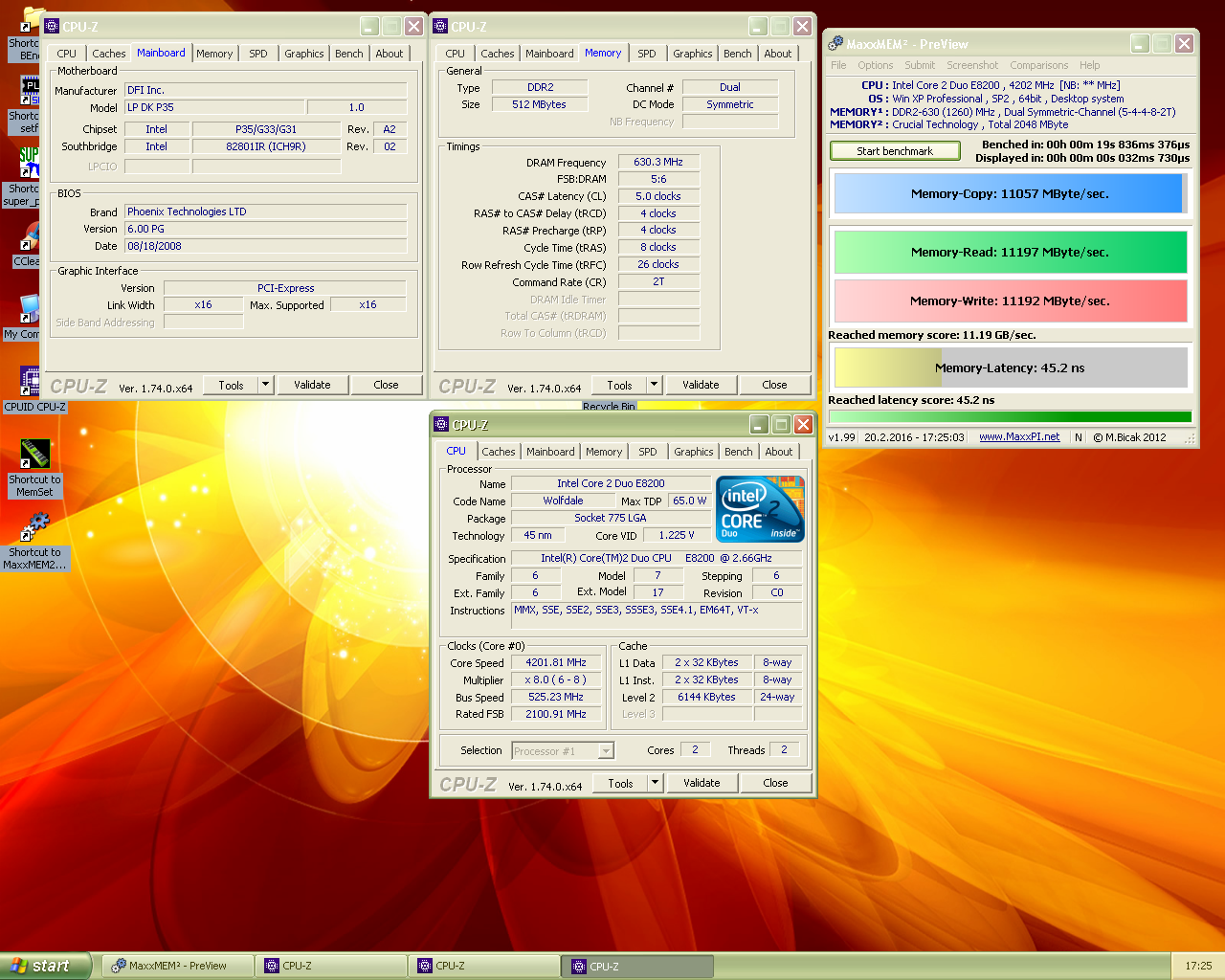Select About tab in Memory CPU-Z window
The width and height of the screenshot is (1225, 980).
click(778, 54)
